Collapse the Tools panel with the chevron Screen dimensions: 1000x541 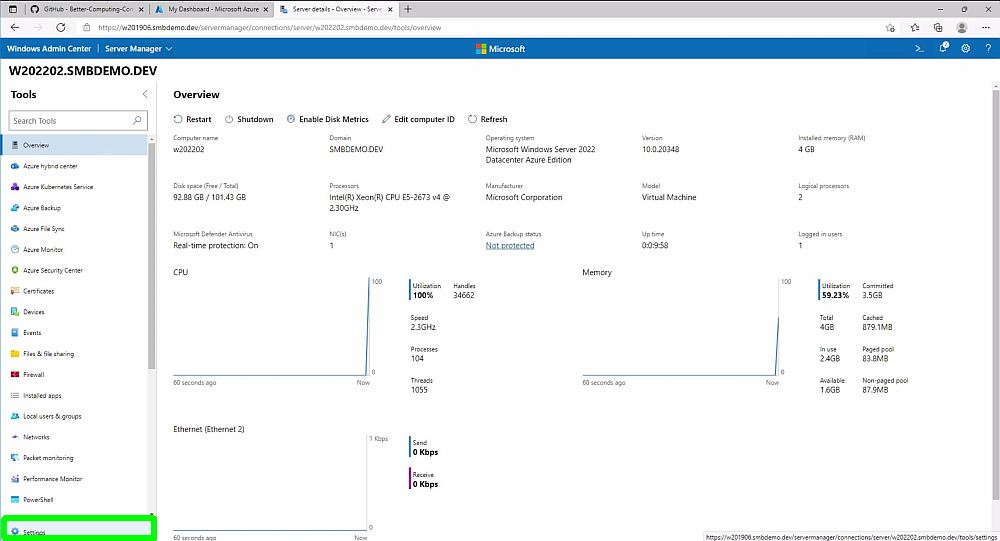(x=145, y=94)
